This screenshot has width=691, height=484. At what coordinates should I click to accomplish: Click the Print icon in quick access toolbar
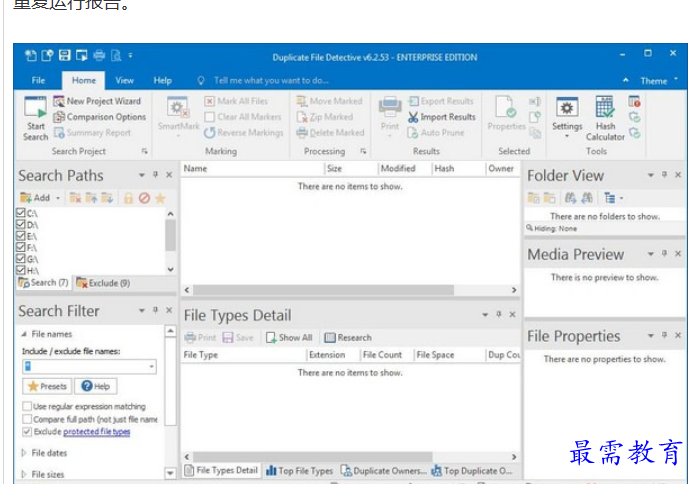tap(99, 55)
